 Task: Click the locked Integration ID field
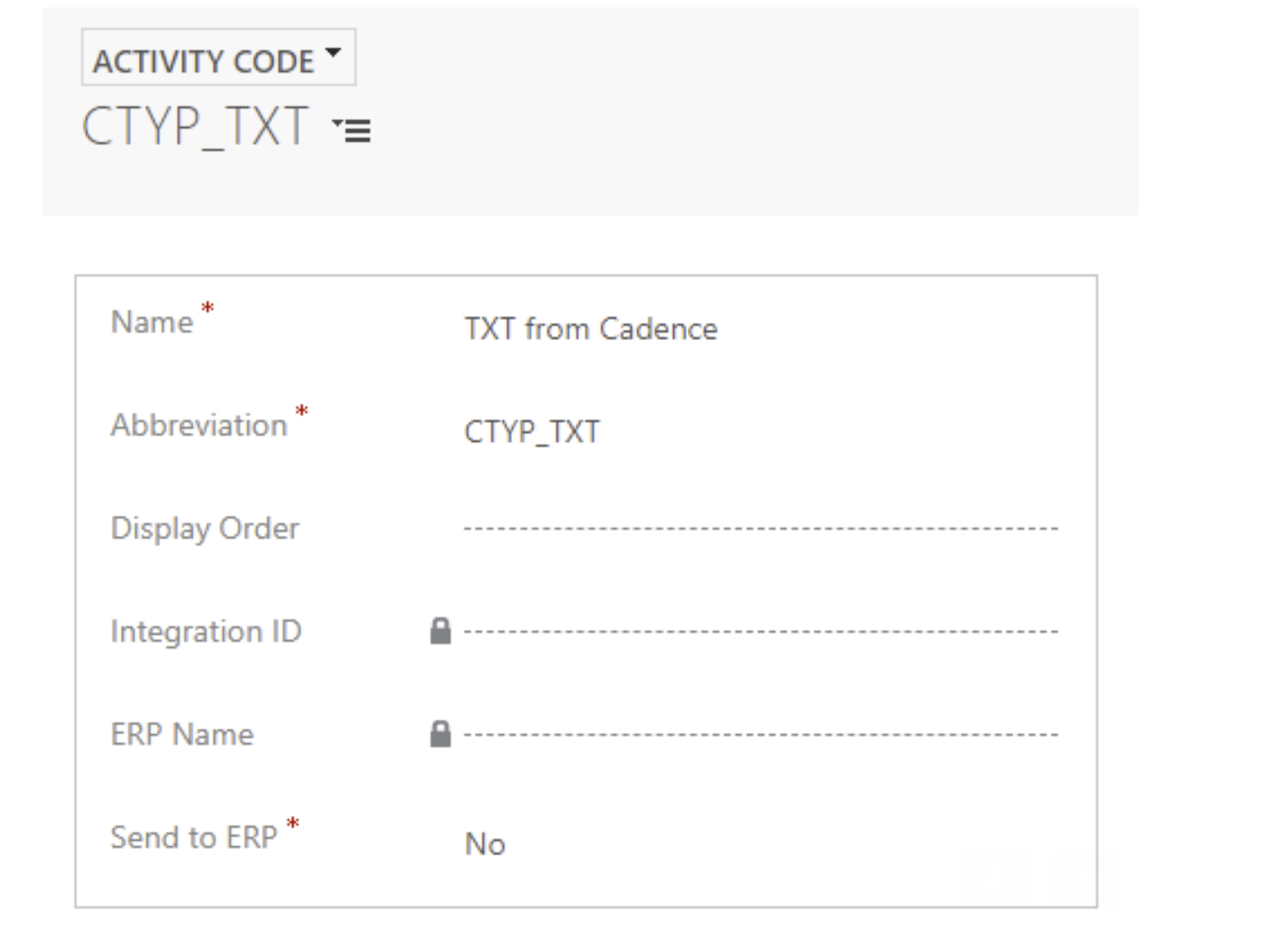[761, 632]
